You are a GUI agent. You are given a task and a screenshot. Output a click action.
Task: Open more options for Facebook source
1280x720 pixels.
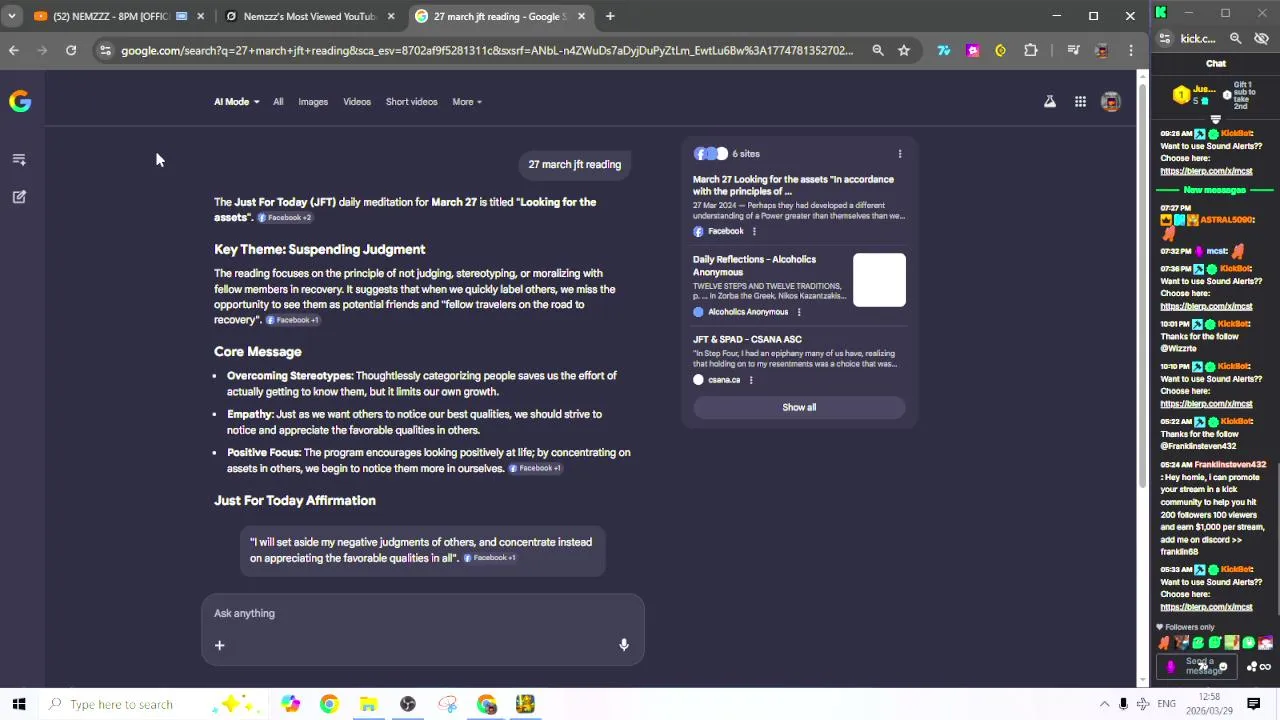pos(754,231)
